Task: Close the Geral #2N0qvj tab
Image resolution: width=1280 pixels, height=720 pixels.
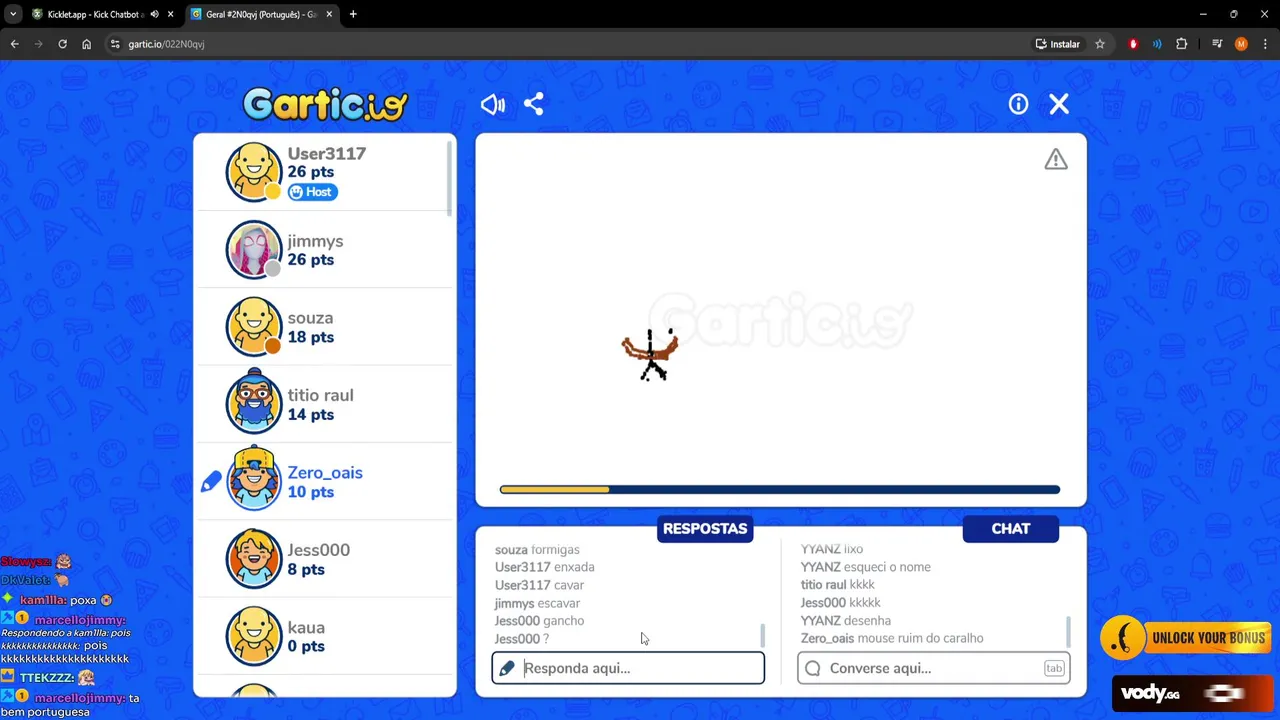Action: click(x=329, y=14)
